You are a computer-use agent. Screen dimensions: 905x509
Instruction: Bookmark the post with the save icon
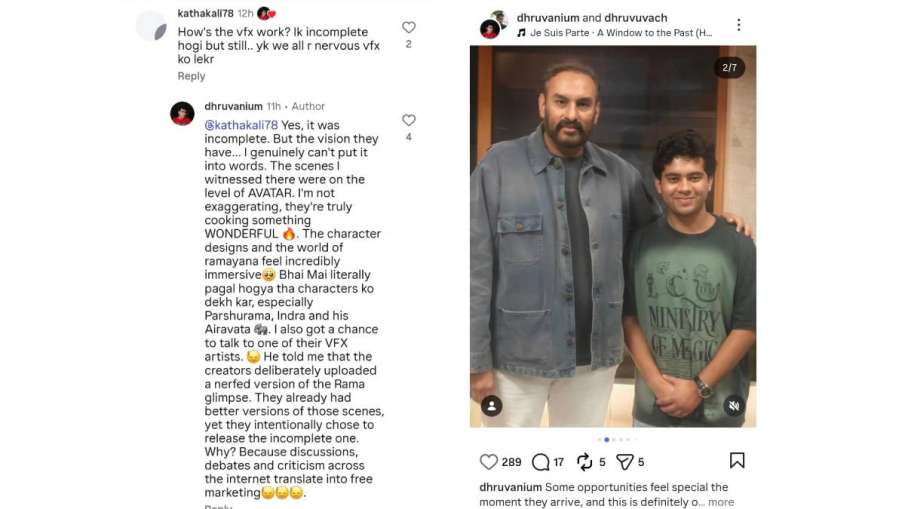click(x=736, y=461)
